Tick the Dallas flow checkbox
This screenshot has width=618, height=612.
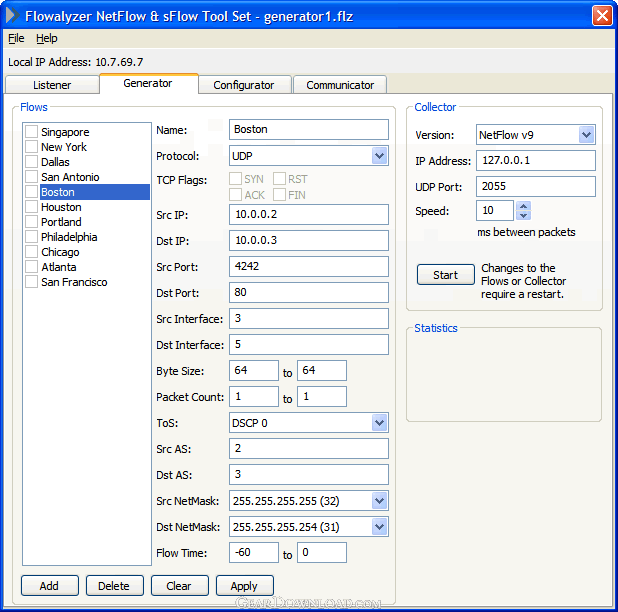click(x=32, y=162)
